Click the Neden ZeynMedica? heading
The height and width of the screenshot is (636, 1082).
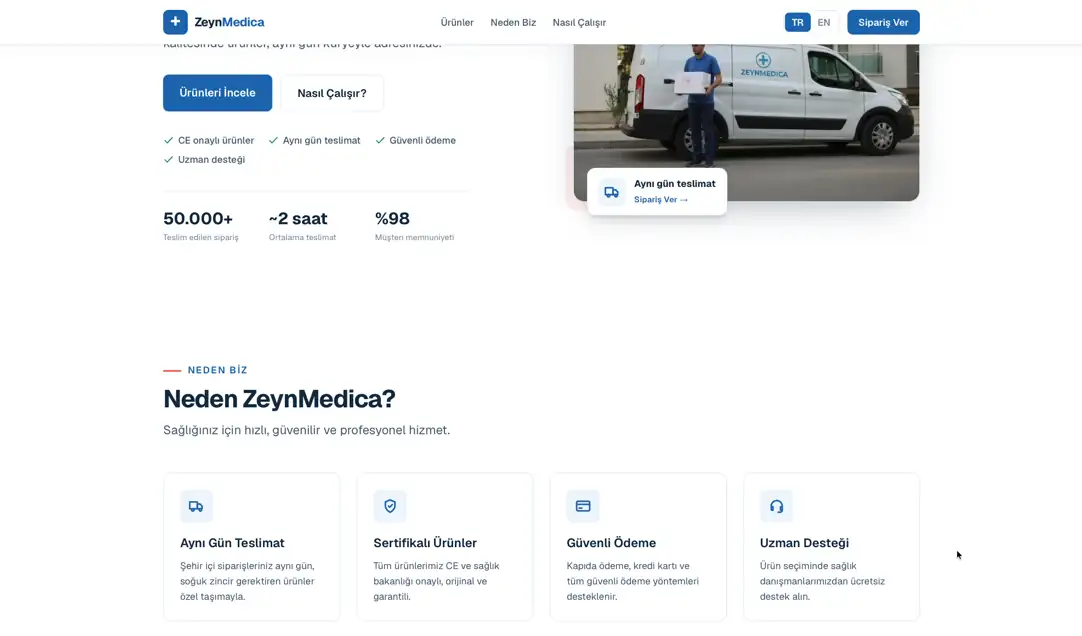279,399
